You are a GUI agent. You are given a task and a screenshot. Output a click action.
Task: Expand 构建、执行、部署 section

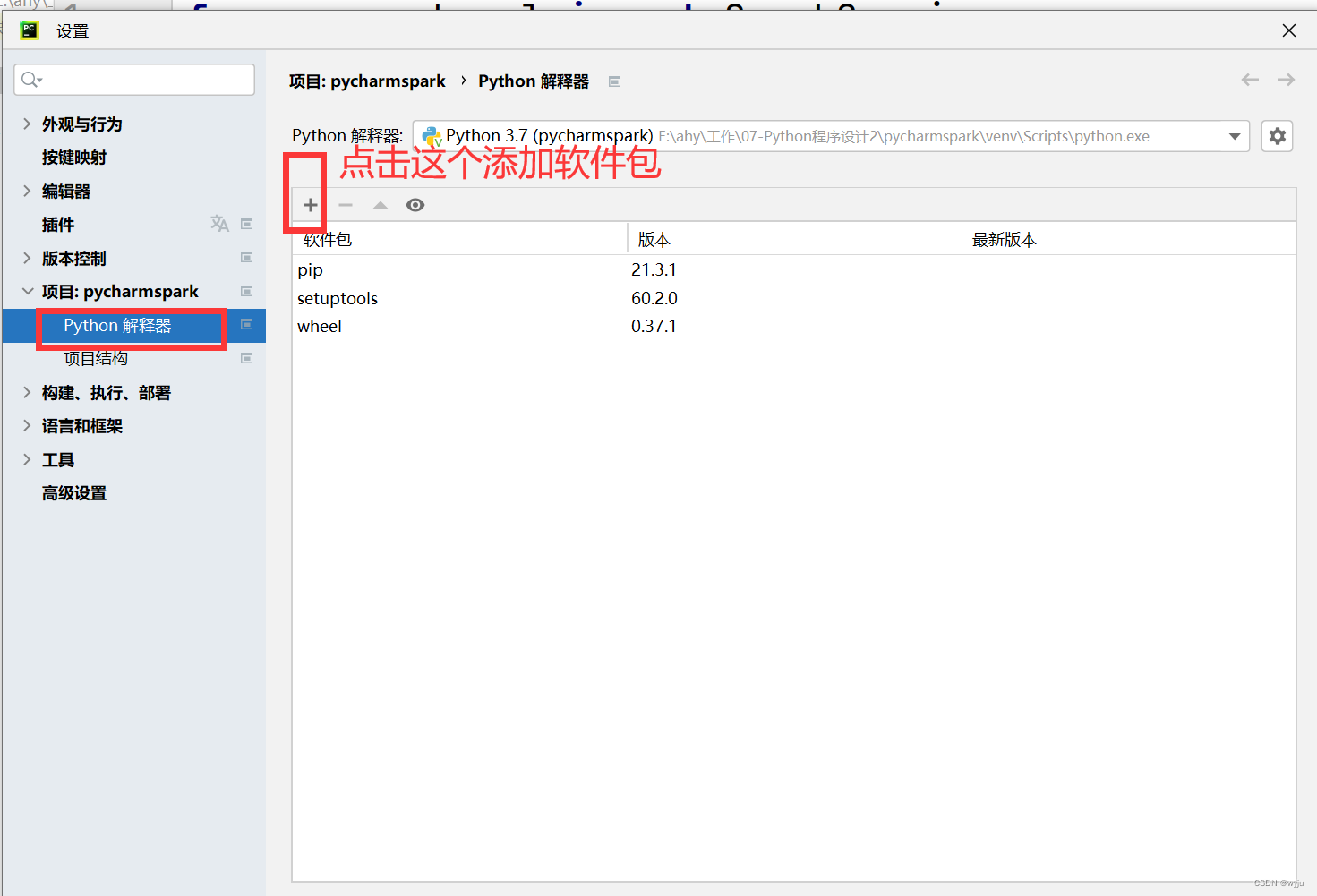27,392
